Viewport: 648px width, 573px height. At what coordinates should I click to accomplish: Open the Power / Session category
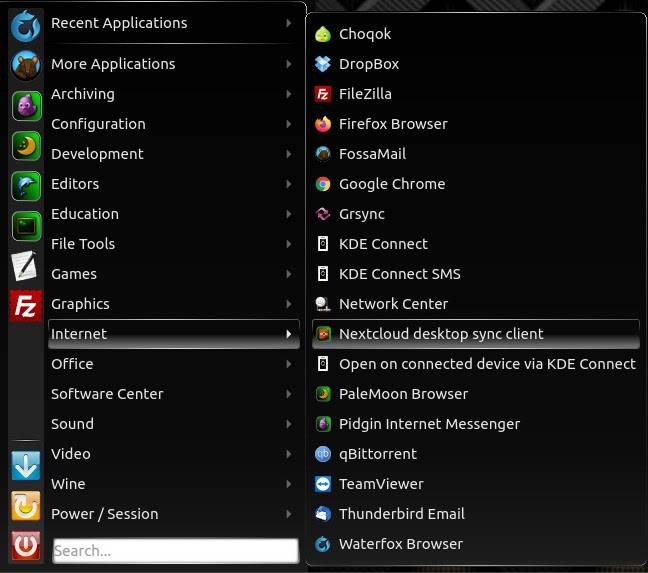pyautogui.click(x=174, y=514)
